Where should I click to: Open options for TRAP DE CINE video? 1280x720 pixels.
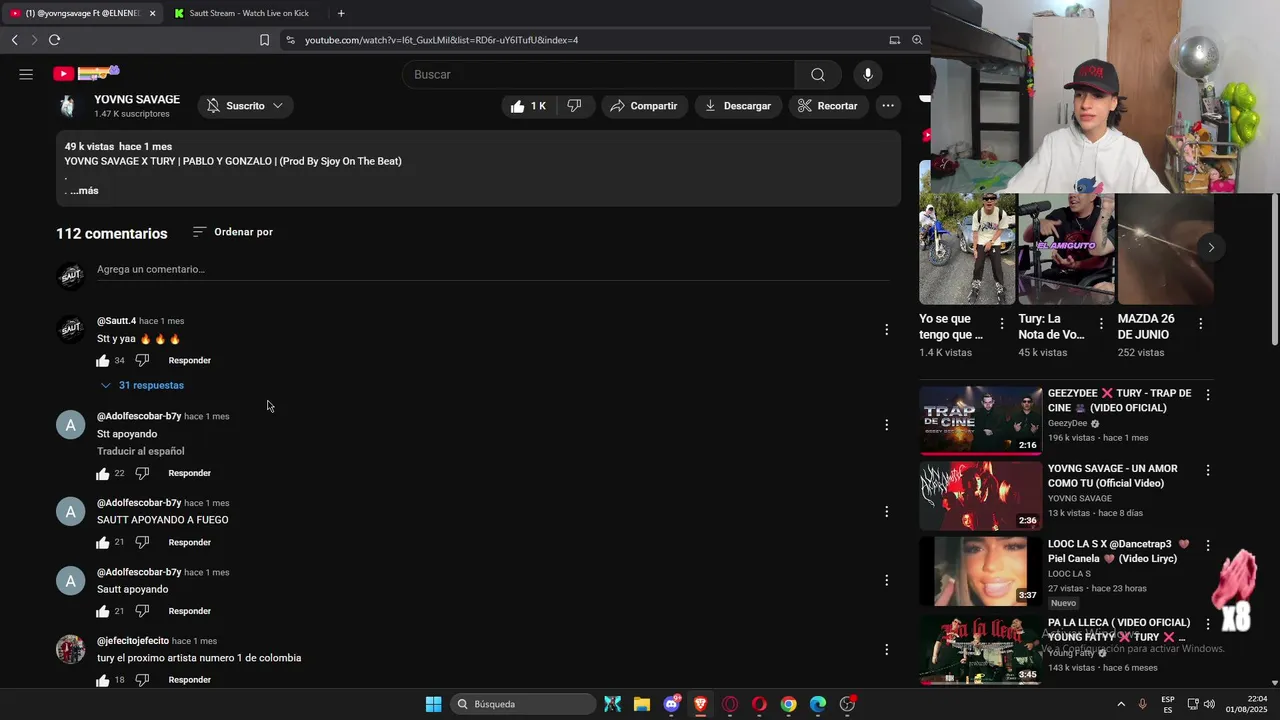(1207, 395)
